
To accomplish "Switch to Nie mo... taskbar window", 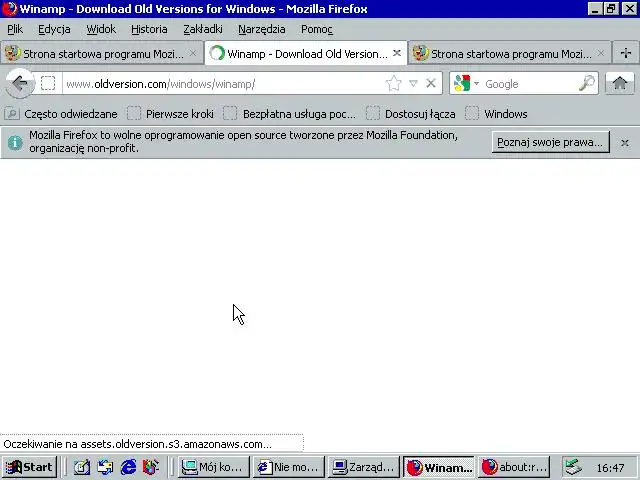I will tap(288, 467).
